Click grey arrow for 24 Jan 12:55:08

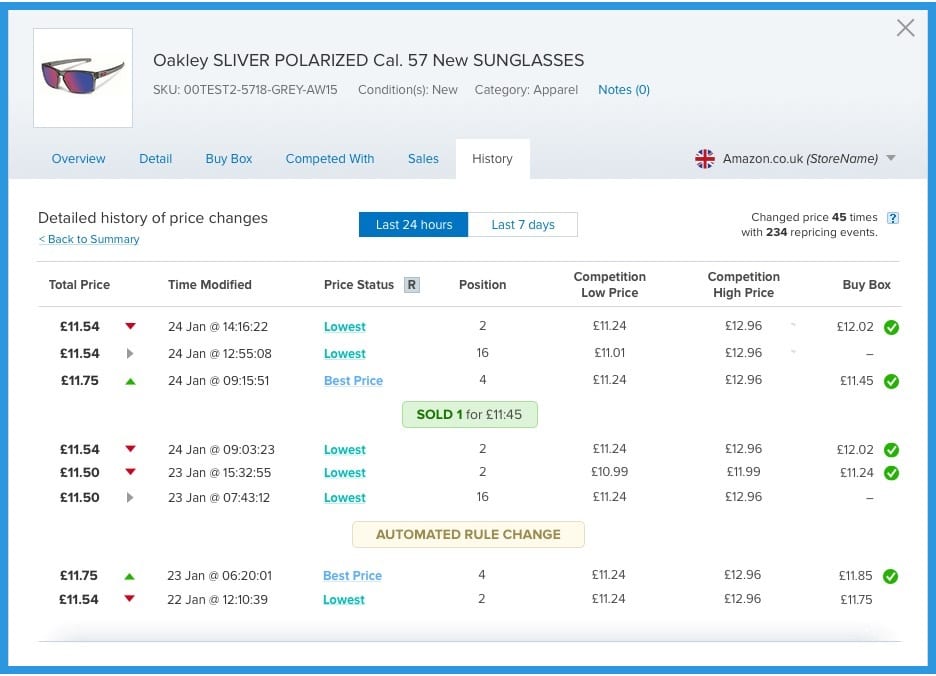(130, 353)
